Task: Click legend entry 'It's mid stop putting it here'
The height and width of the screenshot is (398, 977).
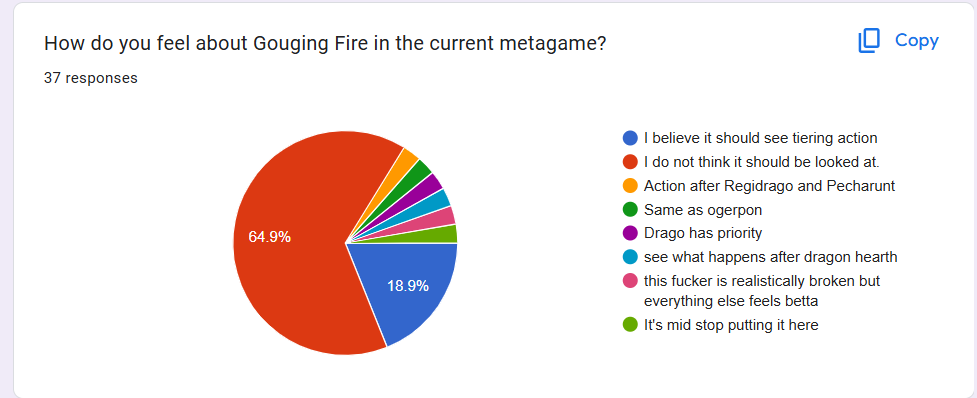Action: pos(731,325)
